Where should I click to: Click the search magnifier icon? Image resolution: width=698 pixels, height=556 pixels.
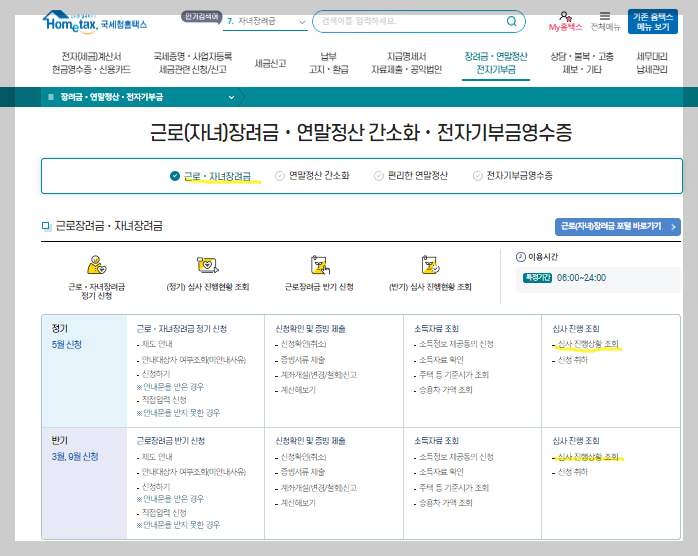(x=511, y=21)
